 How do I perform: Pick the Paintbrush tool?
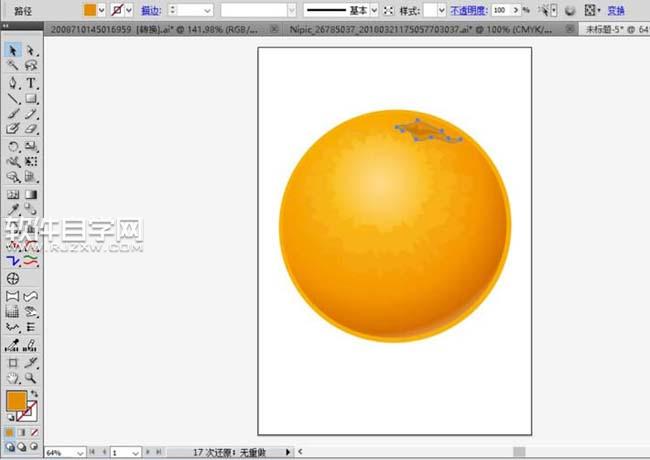click(12, 114)
